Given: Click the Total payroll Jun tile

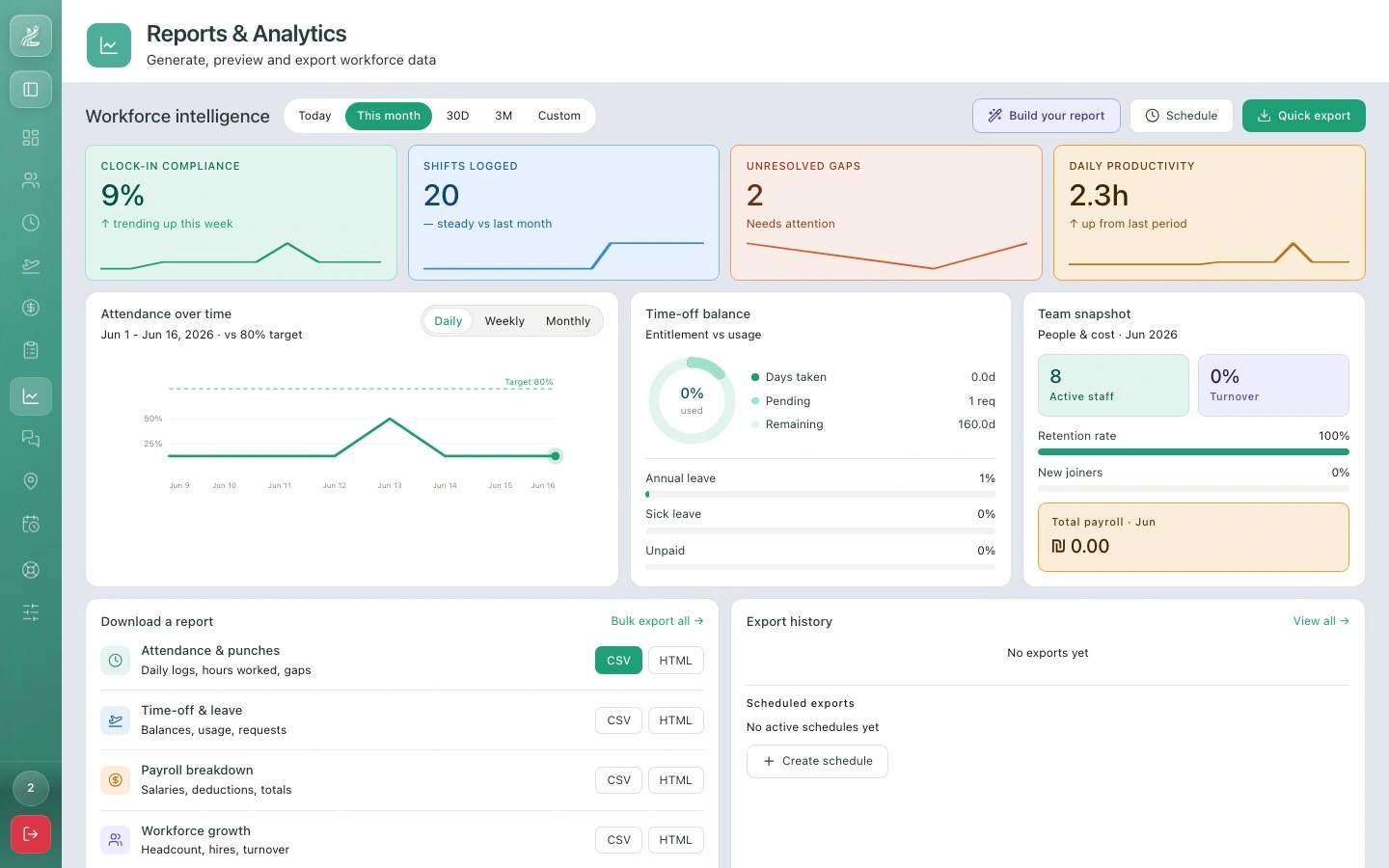Looking at the screenshot, I should [1193, 537].
